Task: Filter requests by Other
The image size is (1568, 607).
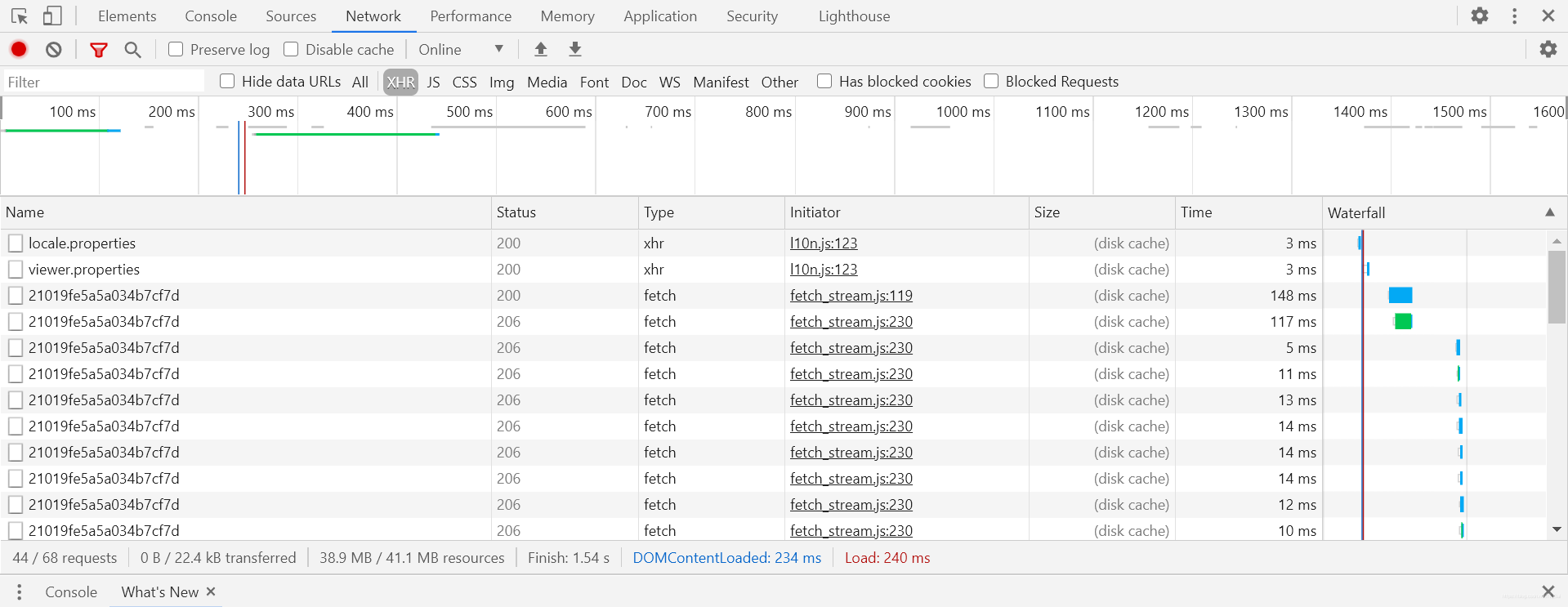Action: point(780,82)
